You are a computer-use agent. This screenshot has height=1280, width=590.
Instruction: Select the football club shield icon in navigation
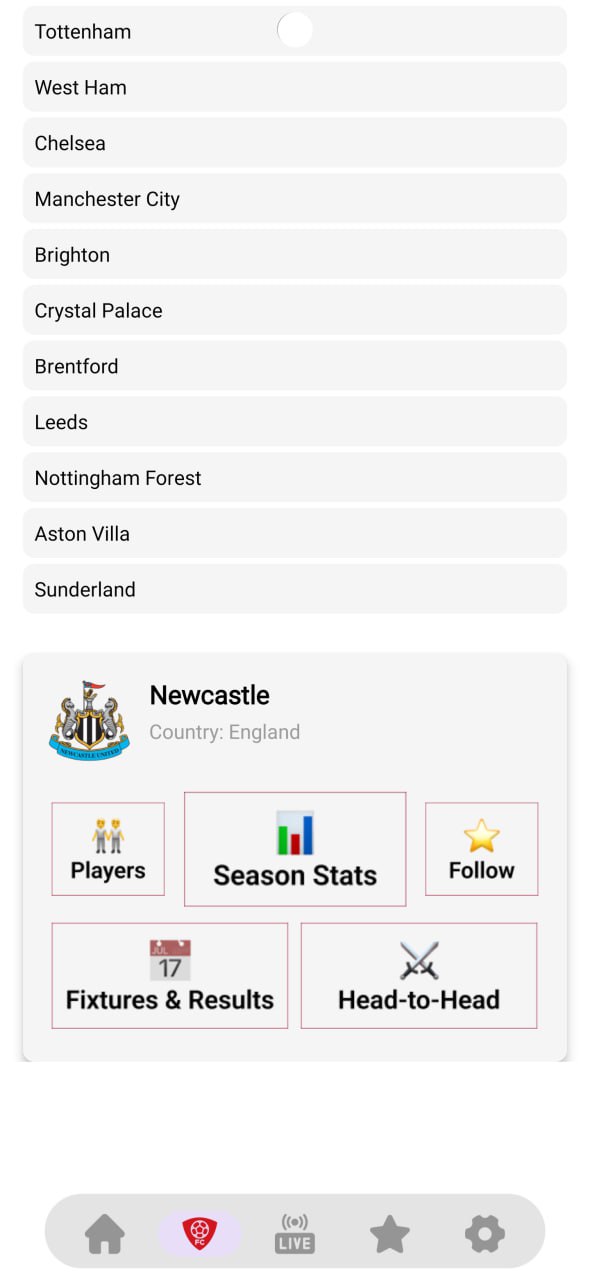(199, 1233)
